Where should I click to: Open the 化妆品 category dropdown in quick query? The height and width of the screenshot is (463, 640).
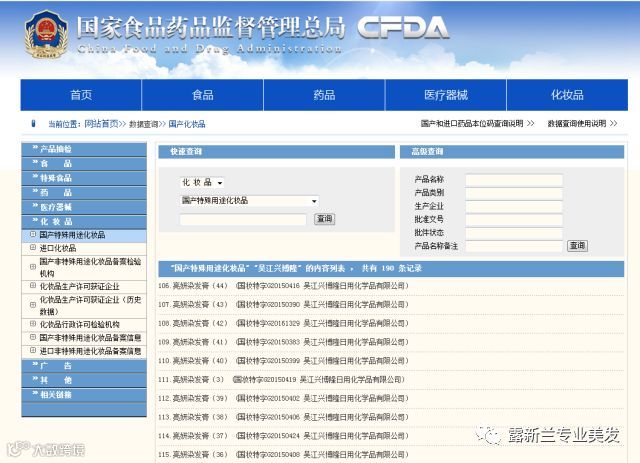[x=202, y=183]
